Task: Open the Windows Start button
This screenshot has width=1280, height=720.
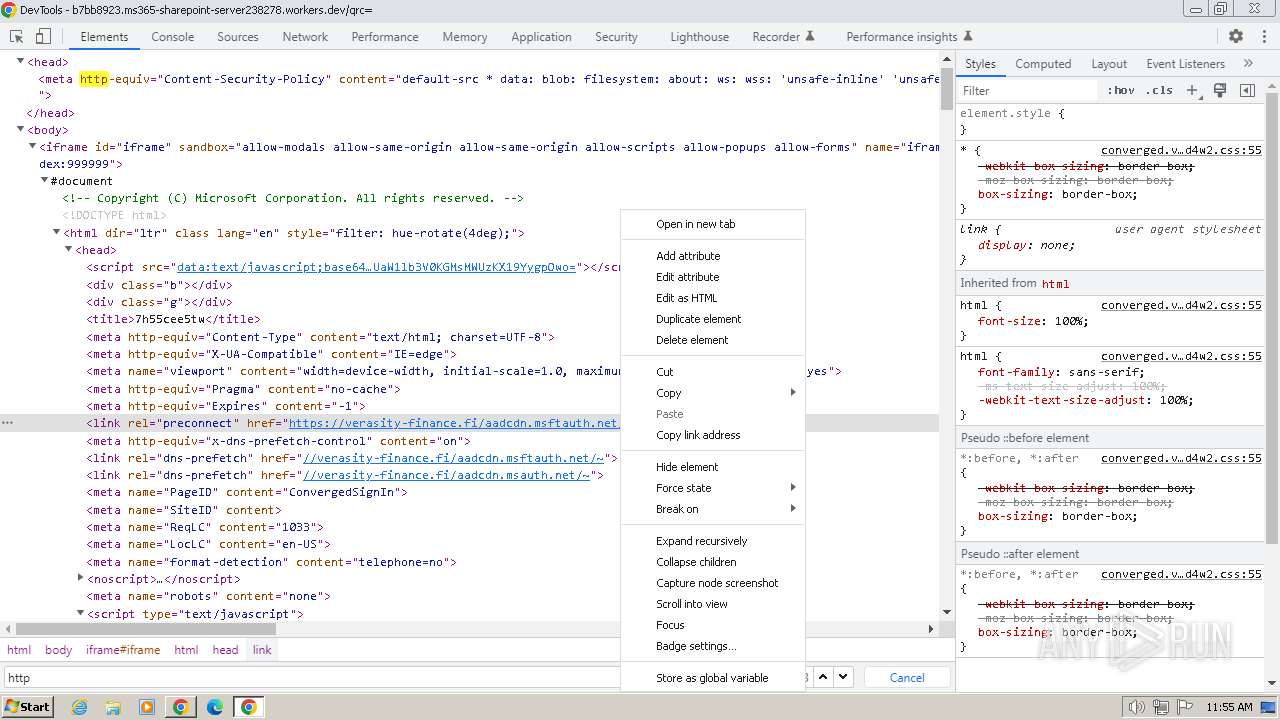Action: point(27,707)
